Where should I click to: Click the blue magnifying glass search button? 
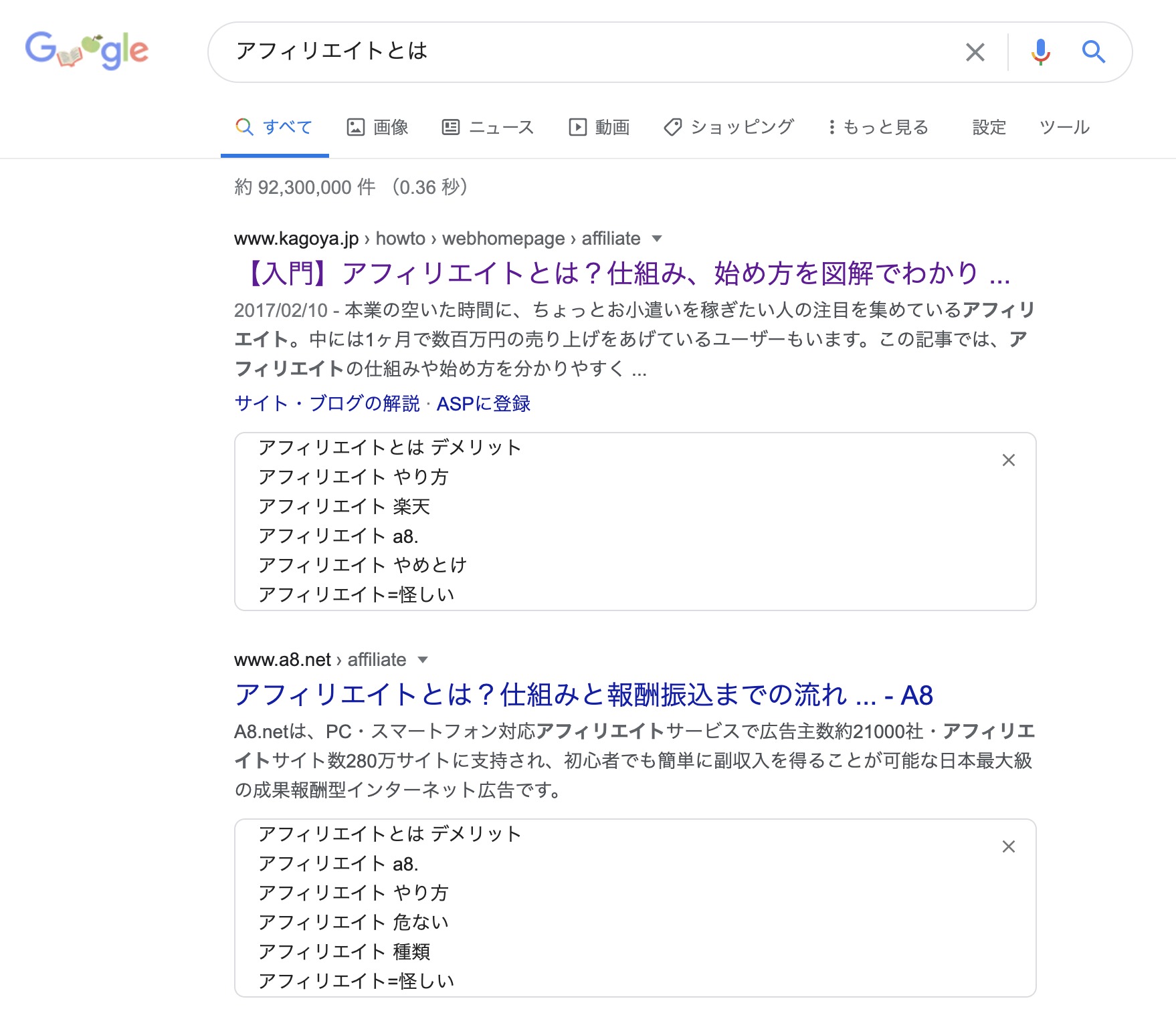click(1093, 51)
